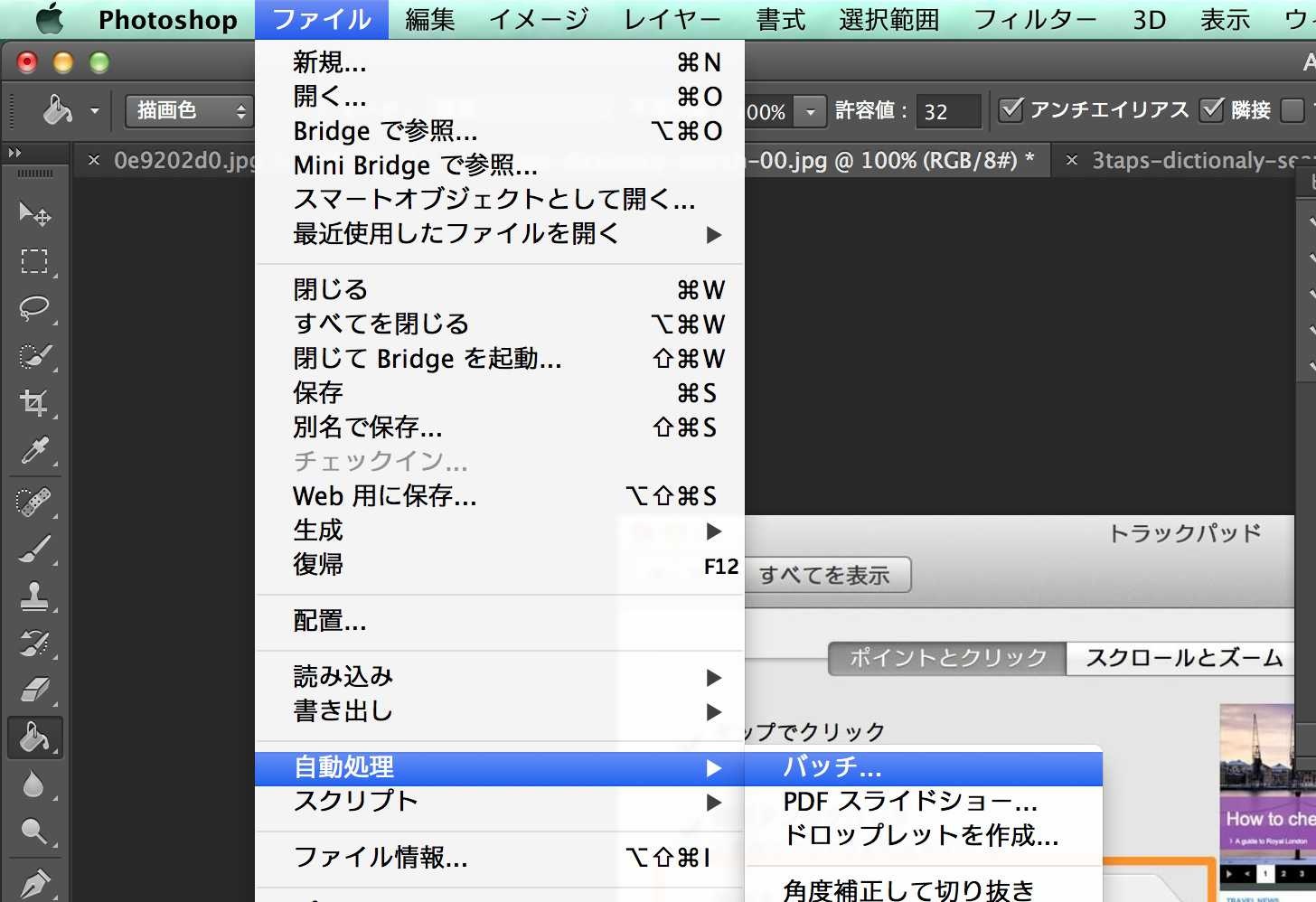Select ドロップレットを作成... in submenu
This screenshot has width=1316, height=902.
[x=924, y=836]
